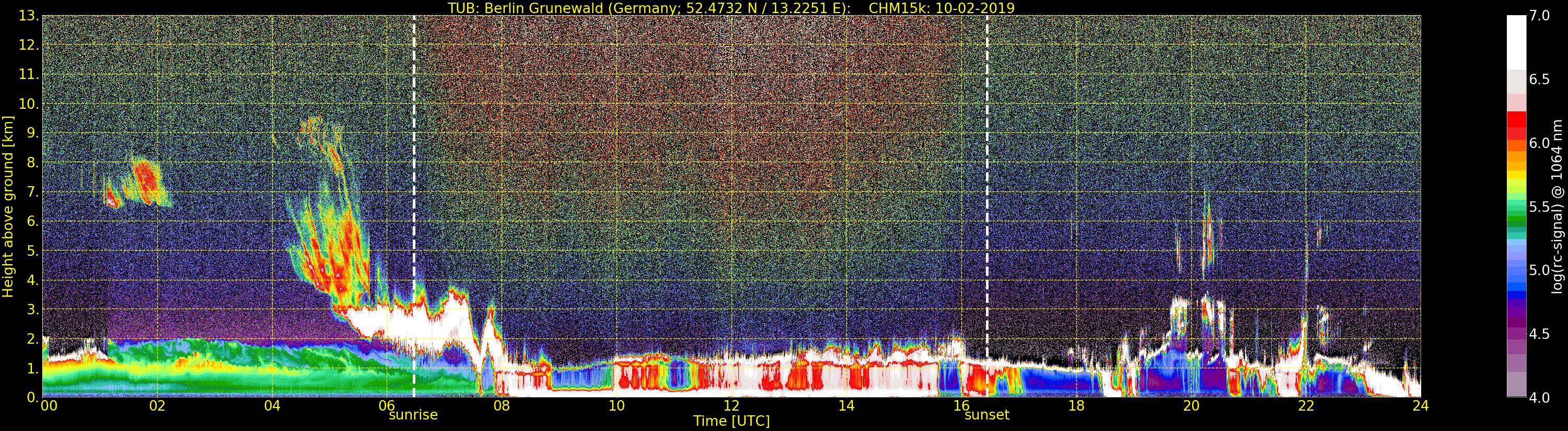
Task: Click the '6.5' colorbar tick value
Action: (1539, 80)
